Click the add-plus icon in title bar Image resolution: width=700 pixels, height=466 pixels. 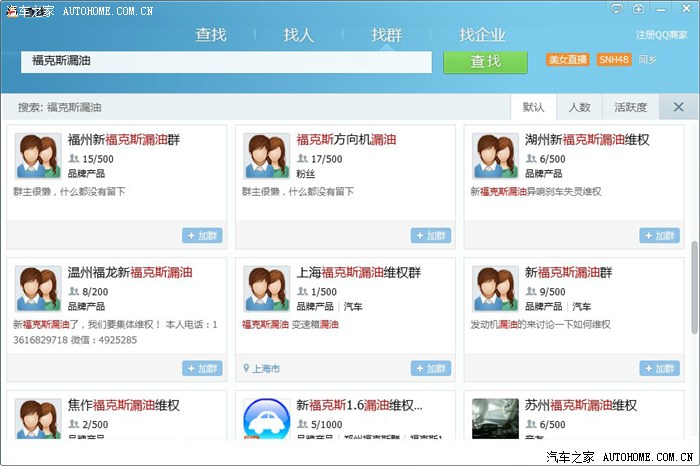(639, 9)
